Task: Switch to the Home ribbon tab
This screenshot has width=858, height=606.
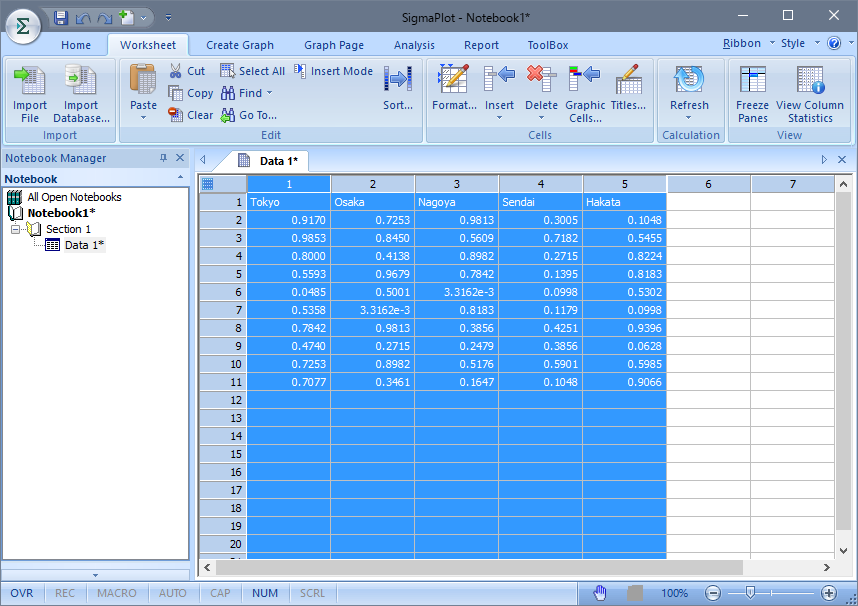Action: tap(76, 45)
